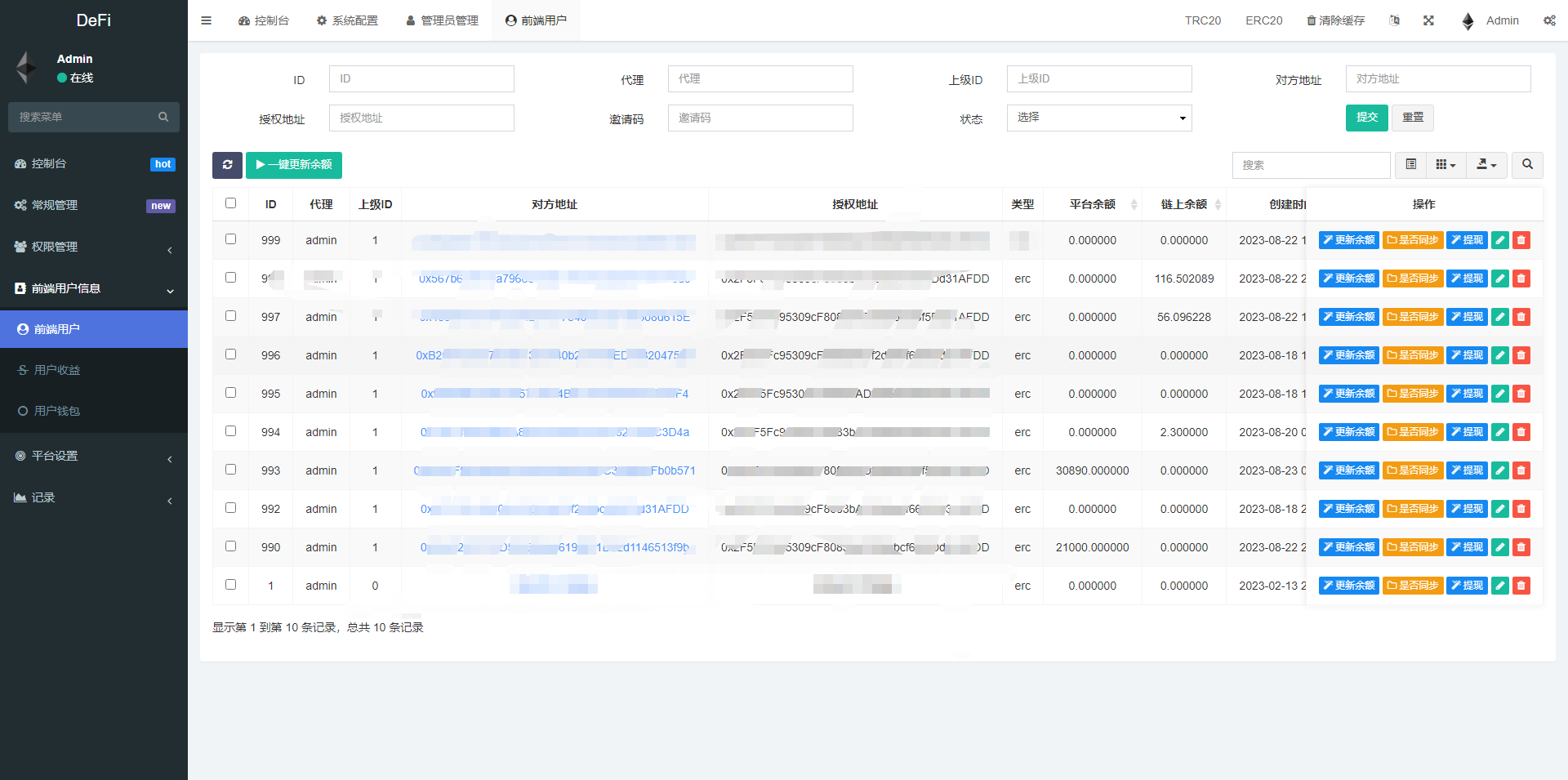
Task: Click 一键更新余额 button
Action: [x=294, y=165]
